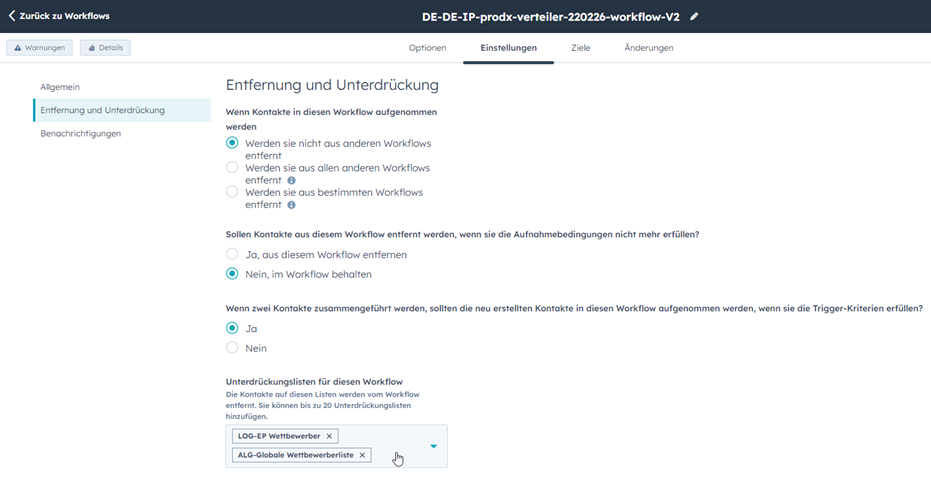This screenshot has width=931, height=493.
Task: Select 'Nein' for merged contacts enrollment
Action: click(232, 348)
